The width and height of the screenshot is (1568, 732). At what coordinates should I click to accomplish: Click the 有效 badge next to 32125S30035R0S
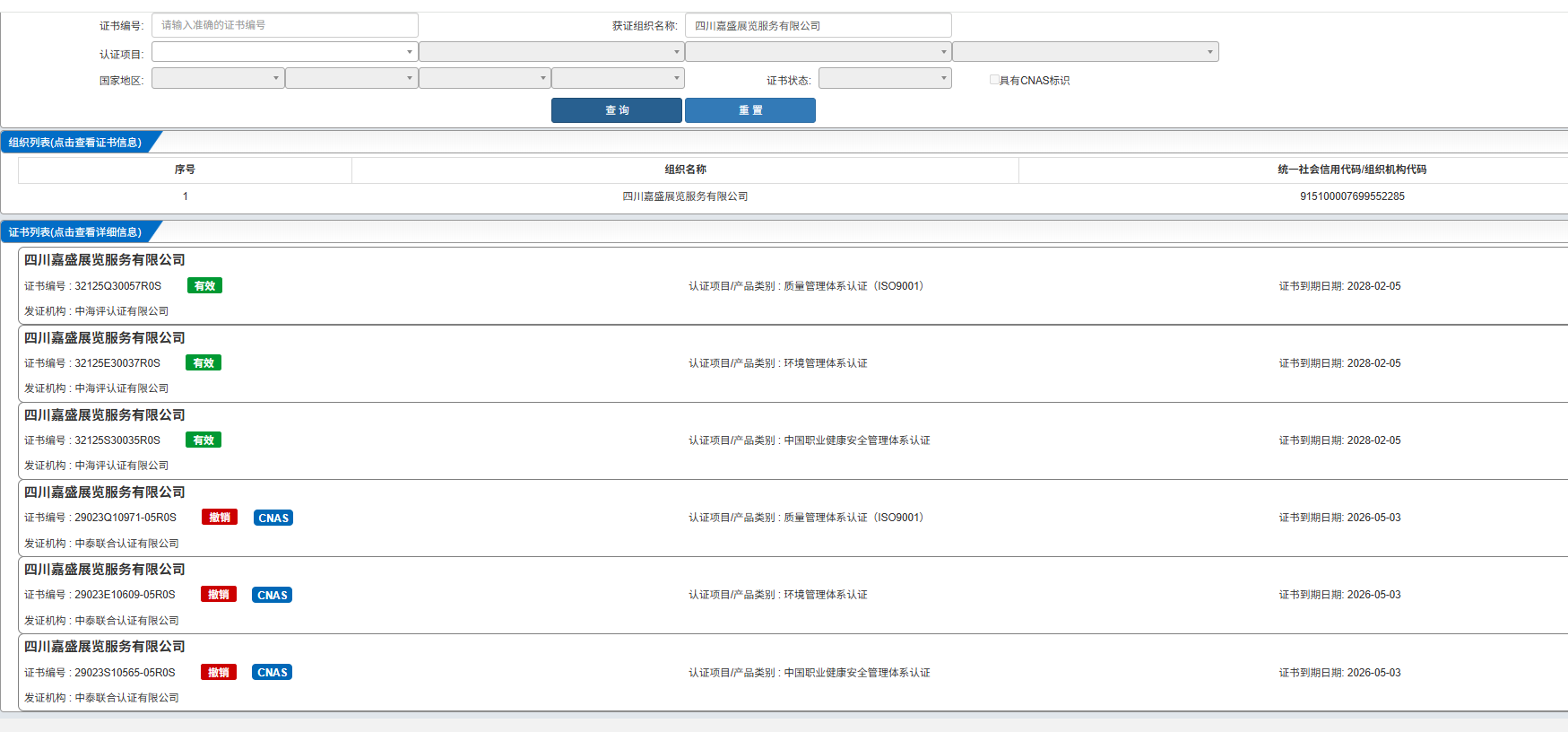coord(204,440)
